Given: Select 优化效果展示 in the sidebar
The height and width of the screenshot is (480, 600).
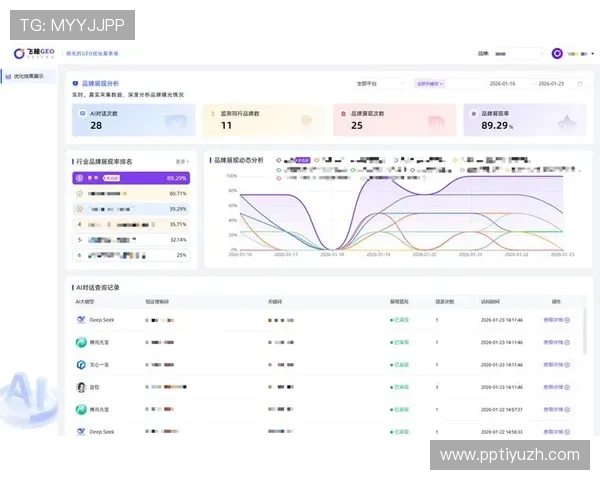Looking at the screenshot, I should pyautogui.click(x=28, y=76).
